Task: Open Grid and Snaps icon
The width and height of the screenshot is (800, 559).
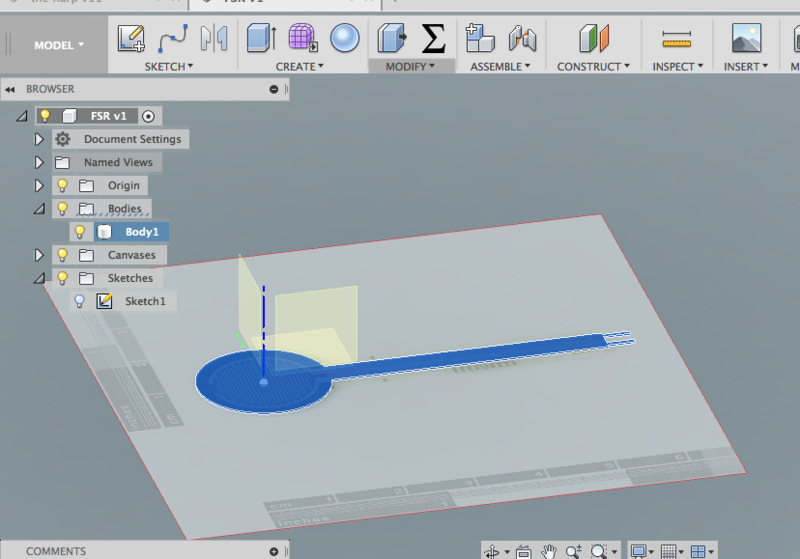Action: (x=668, y=551)
